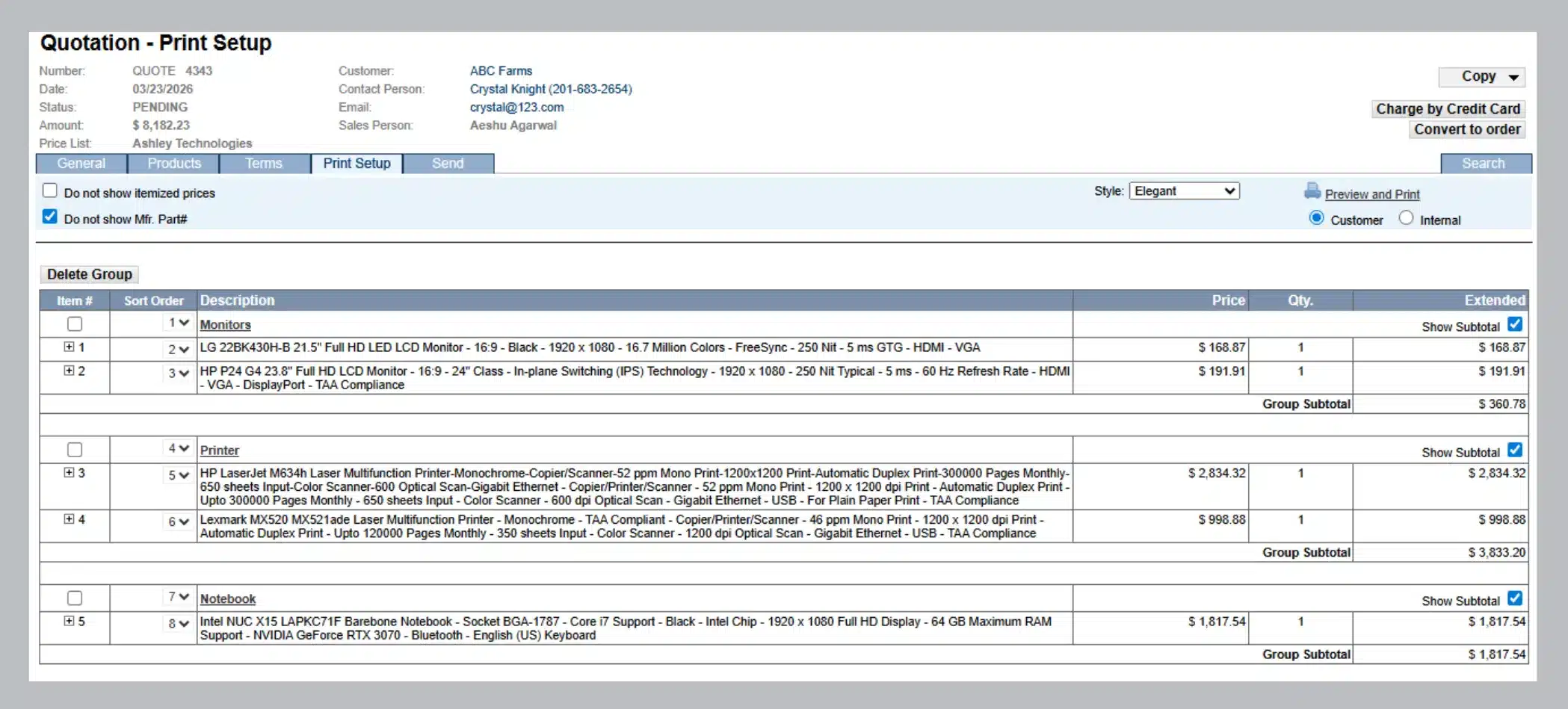This screenshot has height=709, width=1568.
Task: Switch to the General tab
Action: coord(81,164)
